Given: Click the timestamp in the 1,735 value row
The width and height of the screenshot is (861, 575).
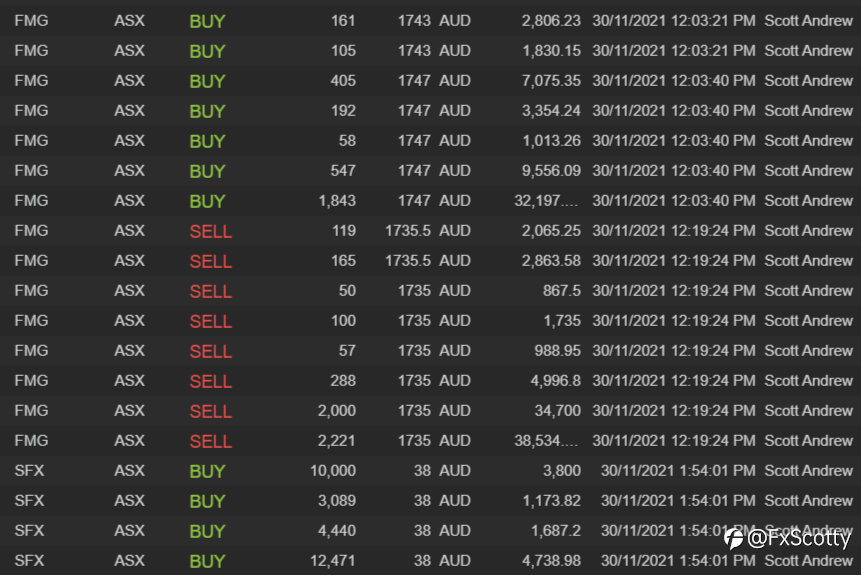Looking at the screenshot, I should tap(674, 321).
